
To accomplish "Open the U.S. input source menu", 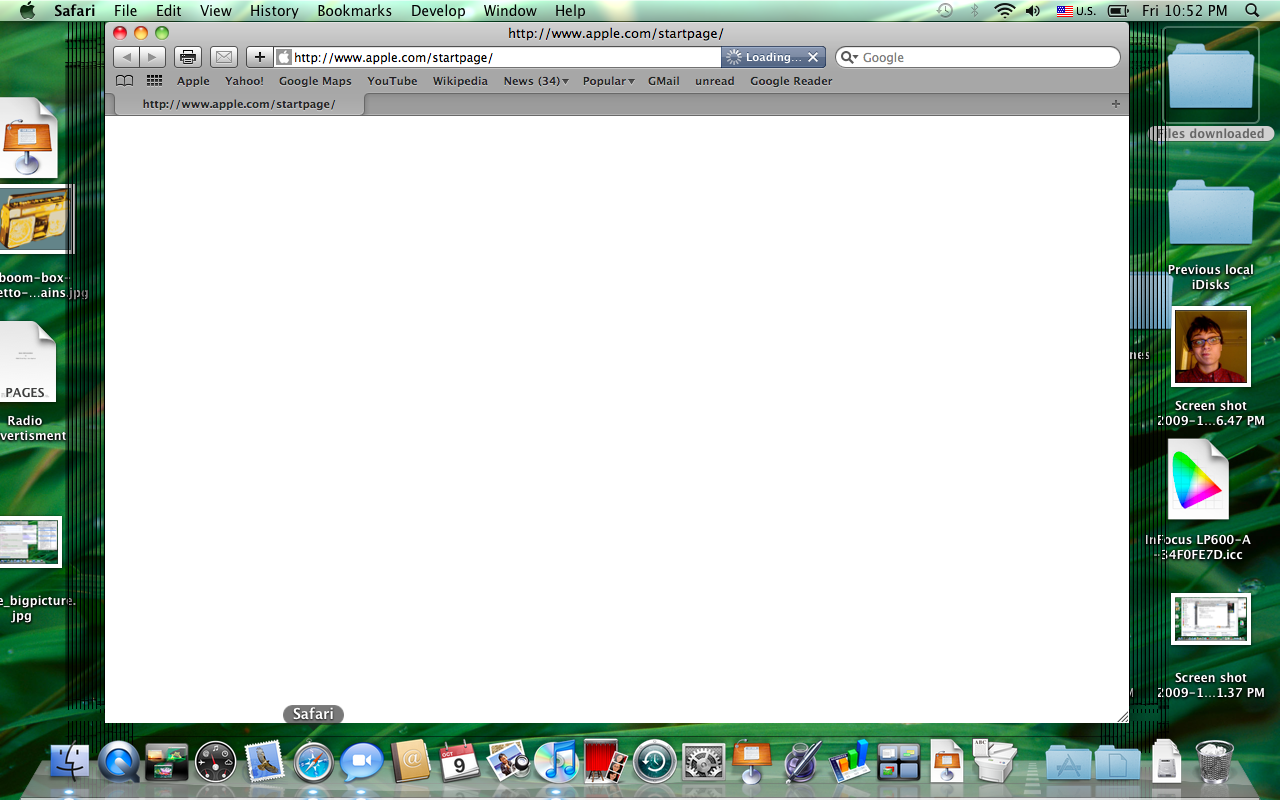I will coord(1076,11).
